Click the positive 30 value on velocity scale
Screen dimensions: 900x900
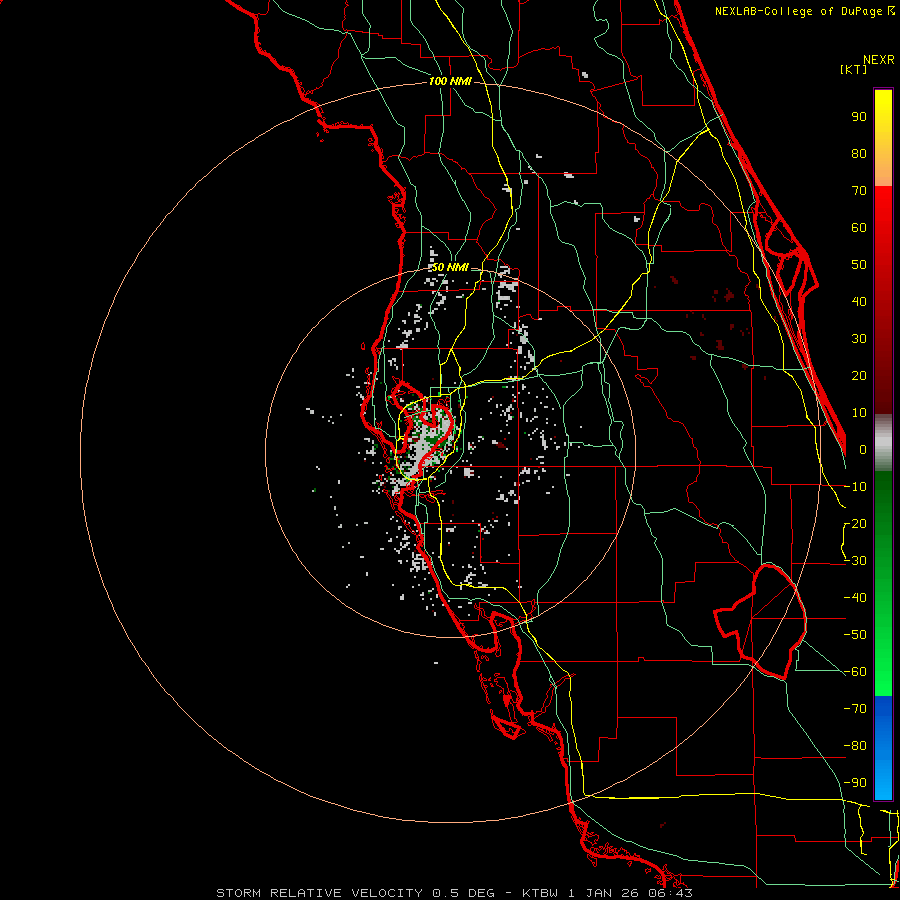[859, 339]
